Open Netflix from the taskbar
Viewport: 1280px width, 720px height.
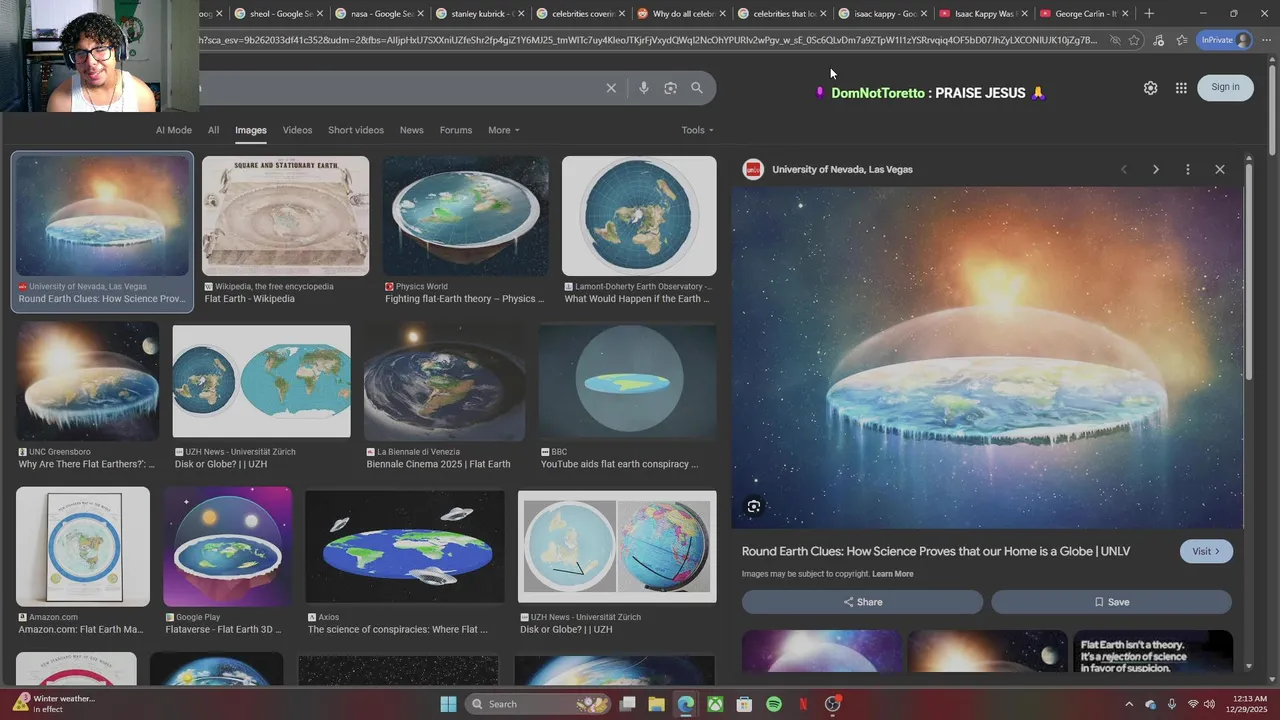[x=803, y=704]
